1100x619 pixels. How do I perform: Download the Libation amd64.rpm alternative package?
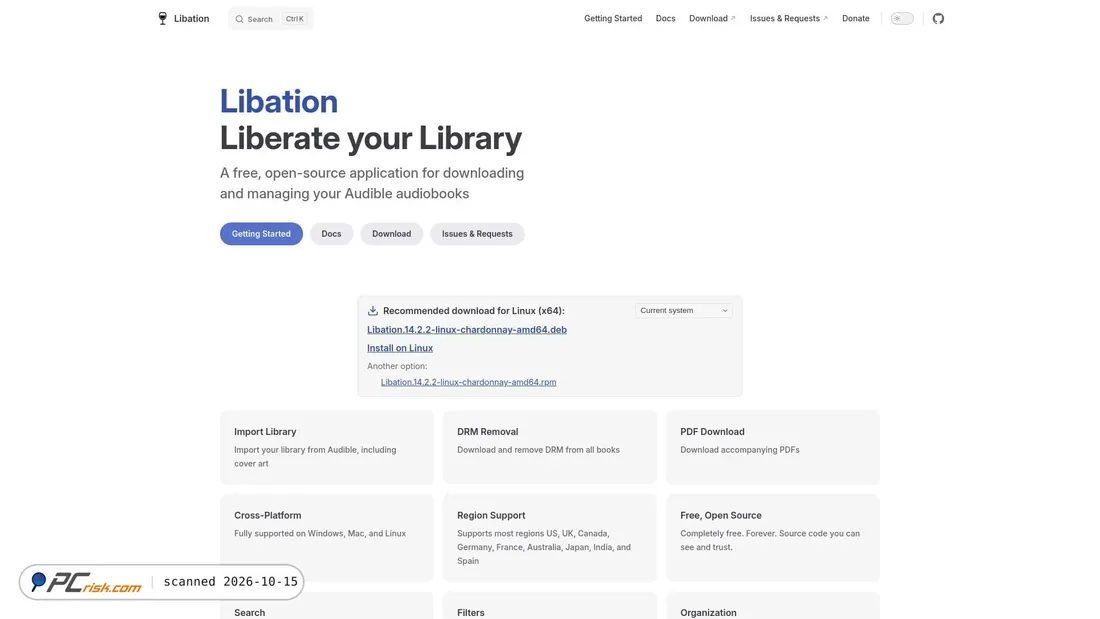468,382
